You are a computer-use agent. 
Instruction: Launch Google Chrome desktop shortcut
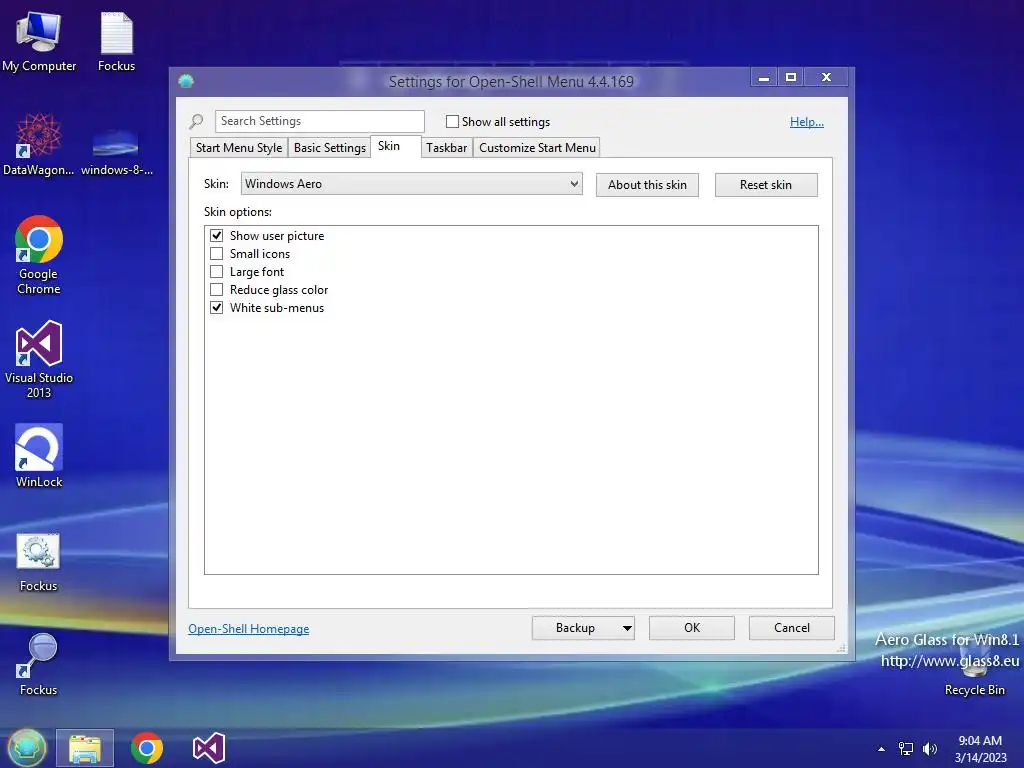(39, 255)
